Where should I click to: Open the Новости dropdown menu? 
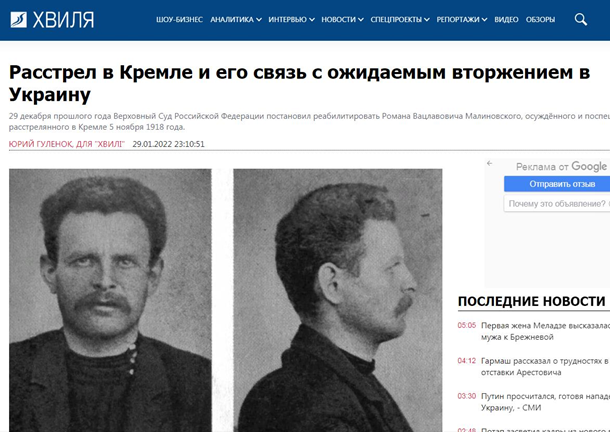(342, 19)
